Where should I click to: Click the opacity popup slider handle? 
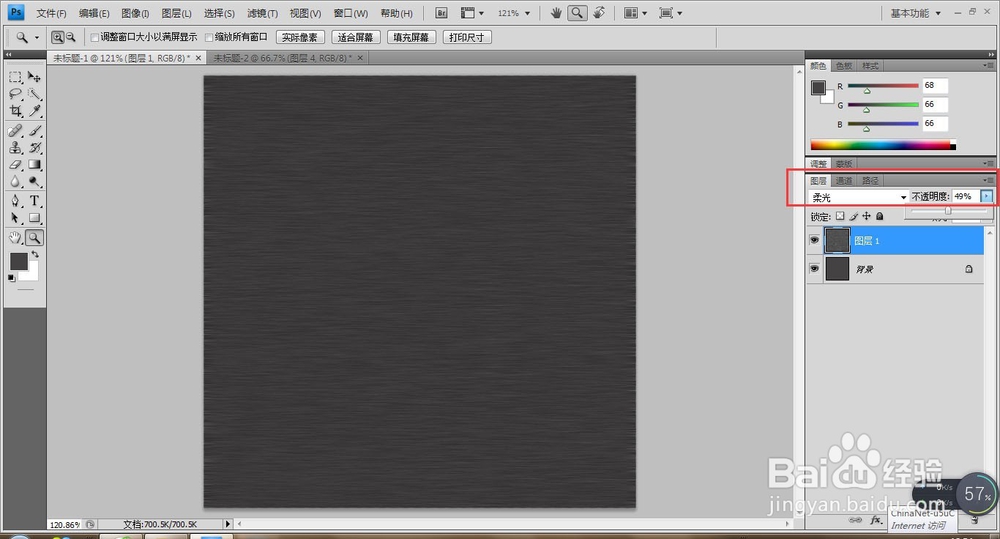[x=948, y=210]
